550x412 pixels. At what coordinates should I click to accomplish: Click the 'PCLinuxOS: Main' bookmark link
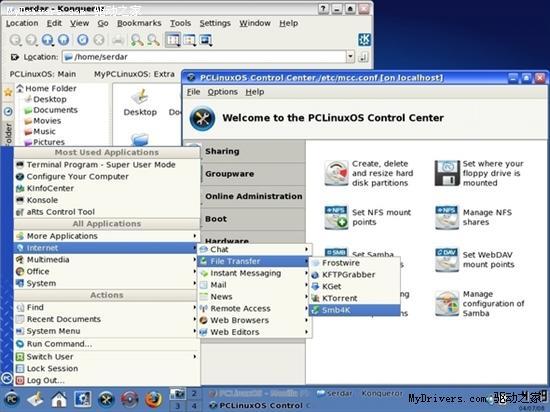click(x=42, y=74)
